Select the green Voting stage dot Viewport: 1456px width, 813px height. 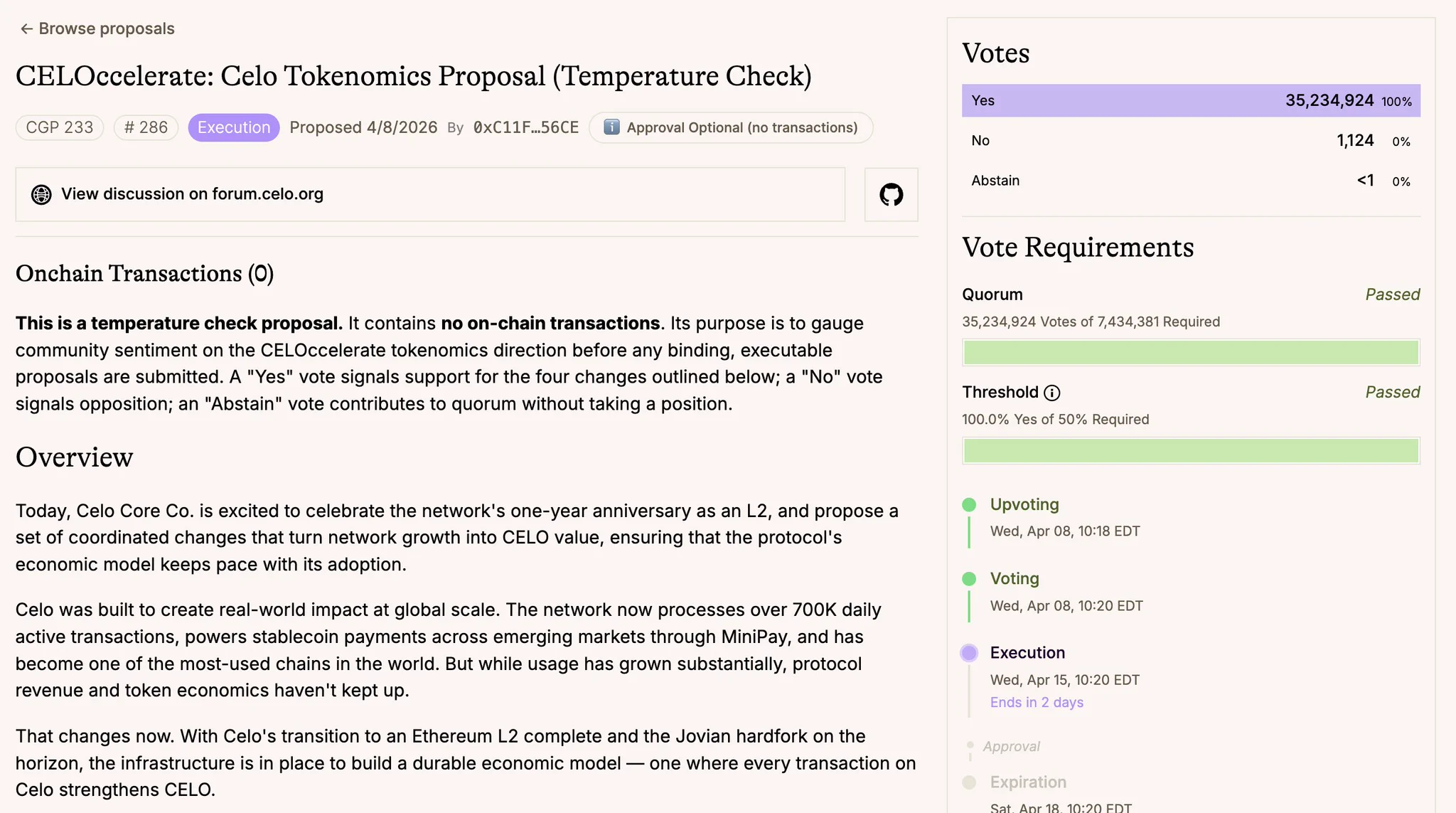click(x=969, y=579)
